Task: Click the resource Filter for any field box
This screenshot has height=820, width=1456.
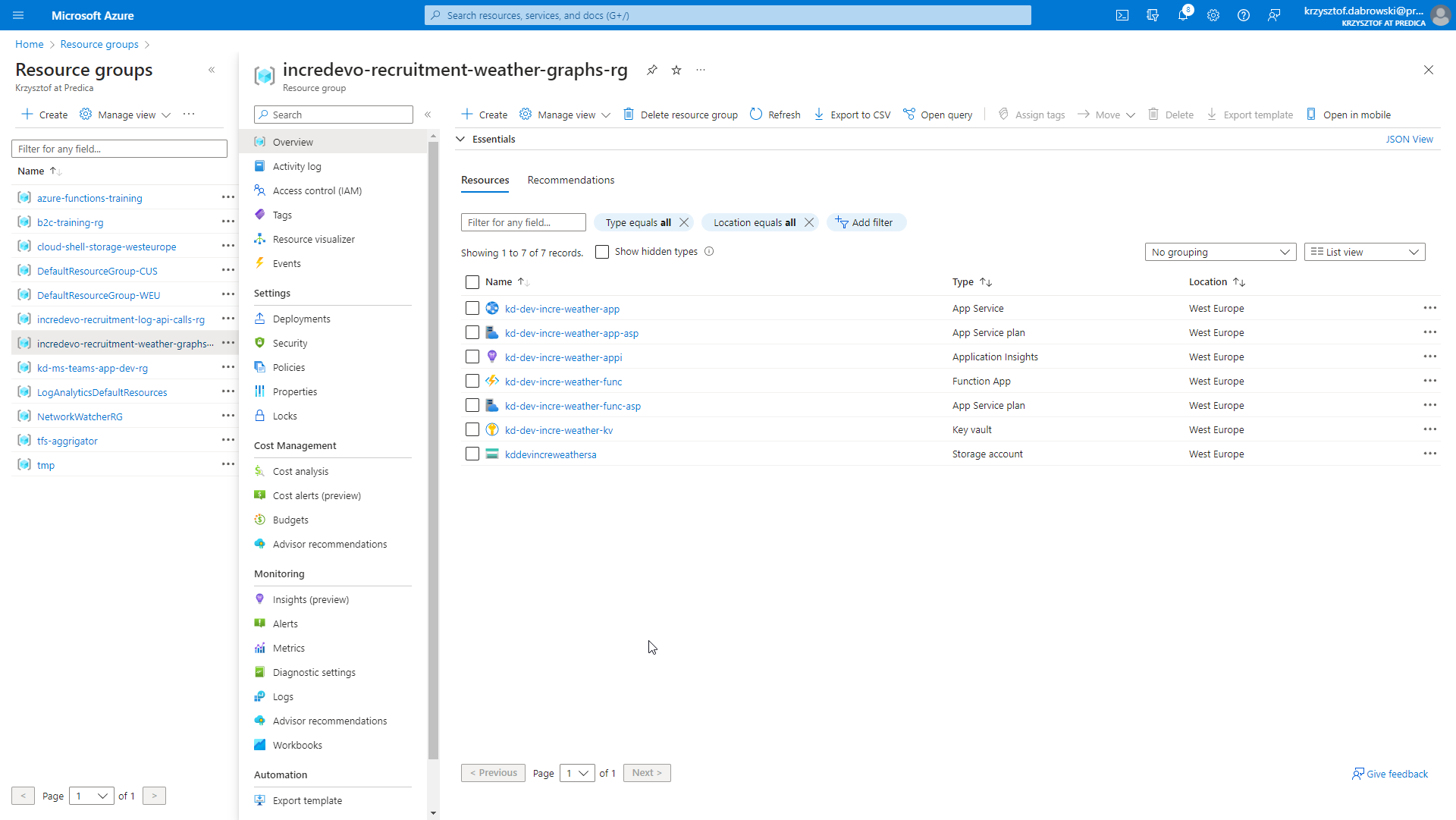Action: [523, 222]
